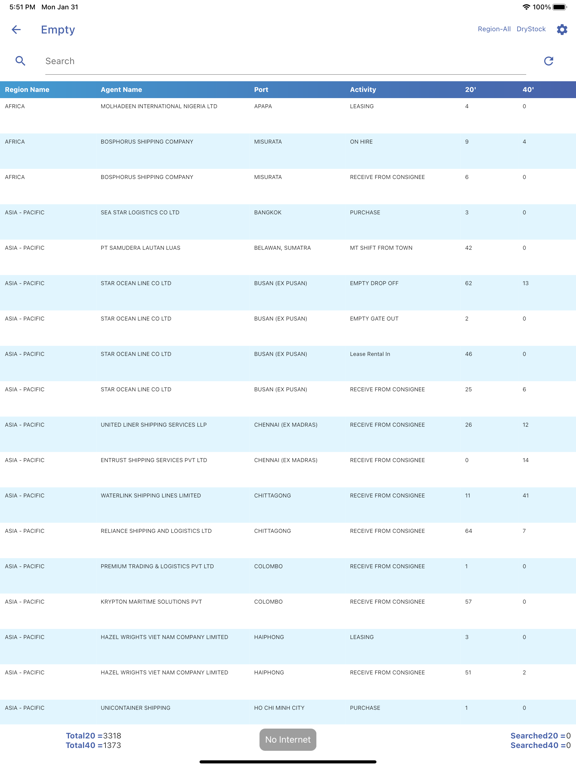Image resolution: width=576 pixels, height=768 pixels.
Task: Select the BELAWAN, SUMATRA port cell
Action: [282, 248]
